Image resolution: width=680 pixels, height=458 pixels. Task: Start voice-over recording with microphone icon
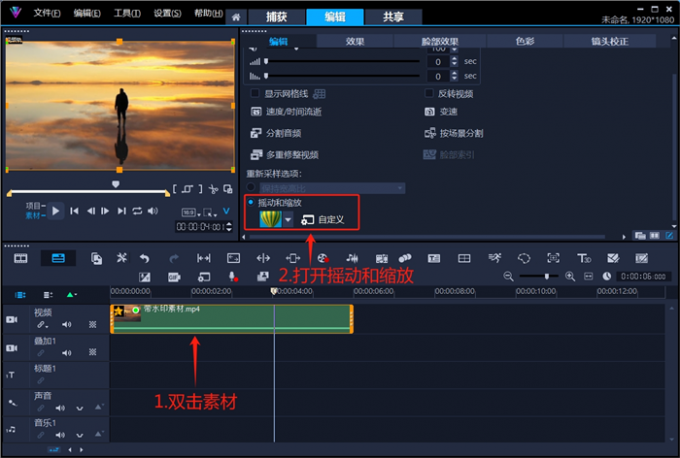click(233, 277)
